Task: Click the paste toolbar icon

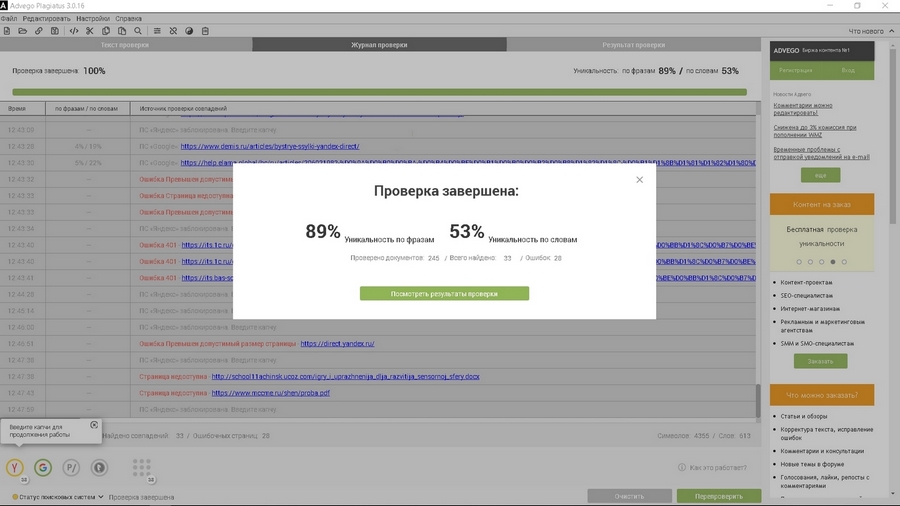Action: coord(122,31)
